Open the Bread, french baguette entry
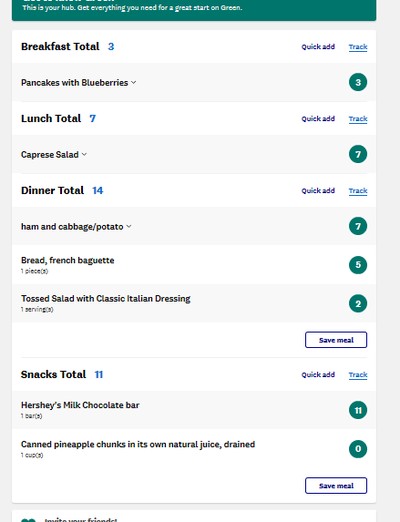The height and width of the screenshot is (522, 400). [x=68, y=260]
